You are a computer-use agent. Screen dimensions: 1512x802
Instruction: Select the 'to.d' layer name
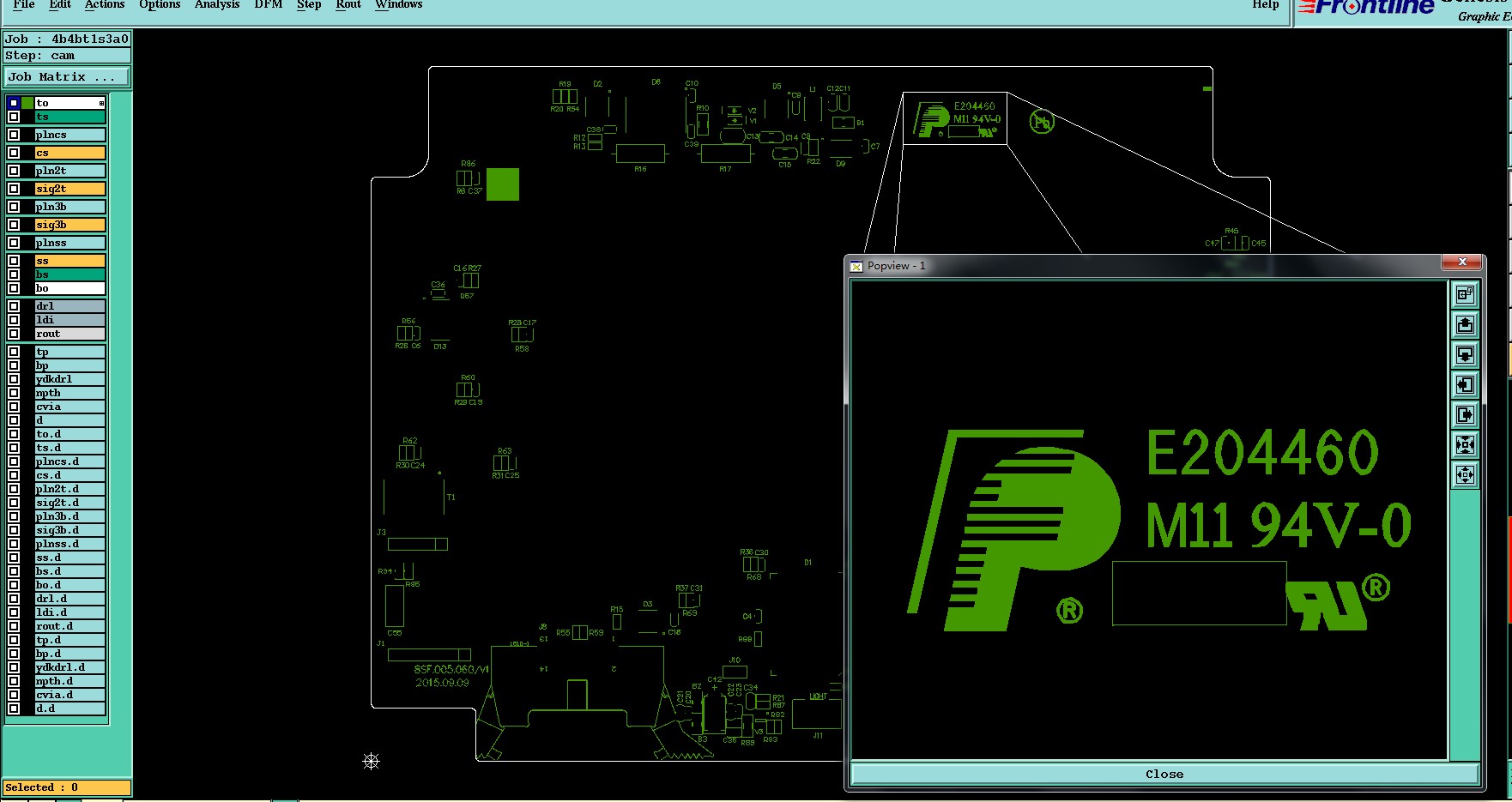click(x=70, y=434)
